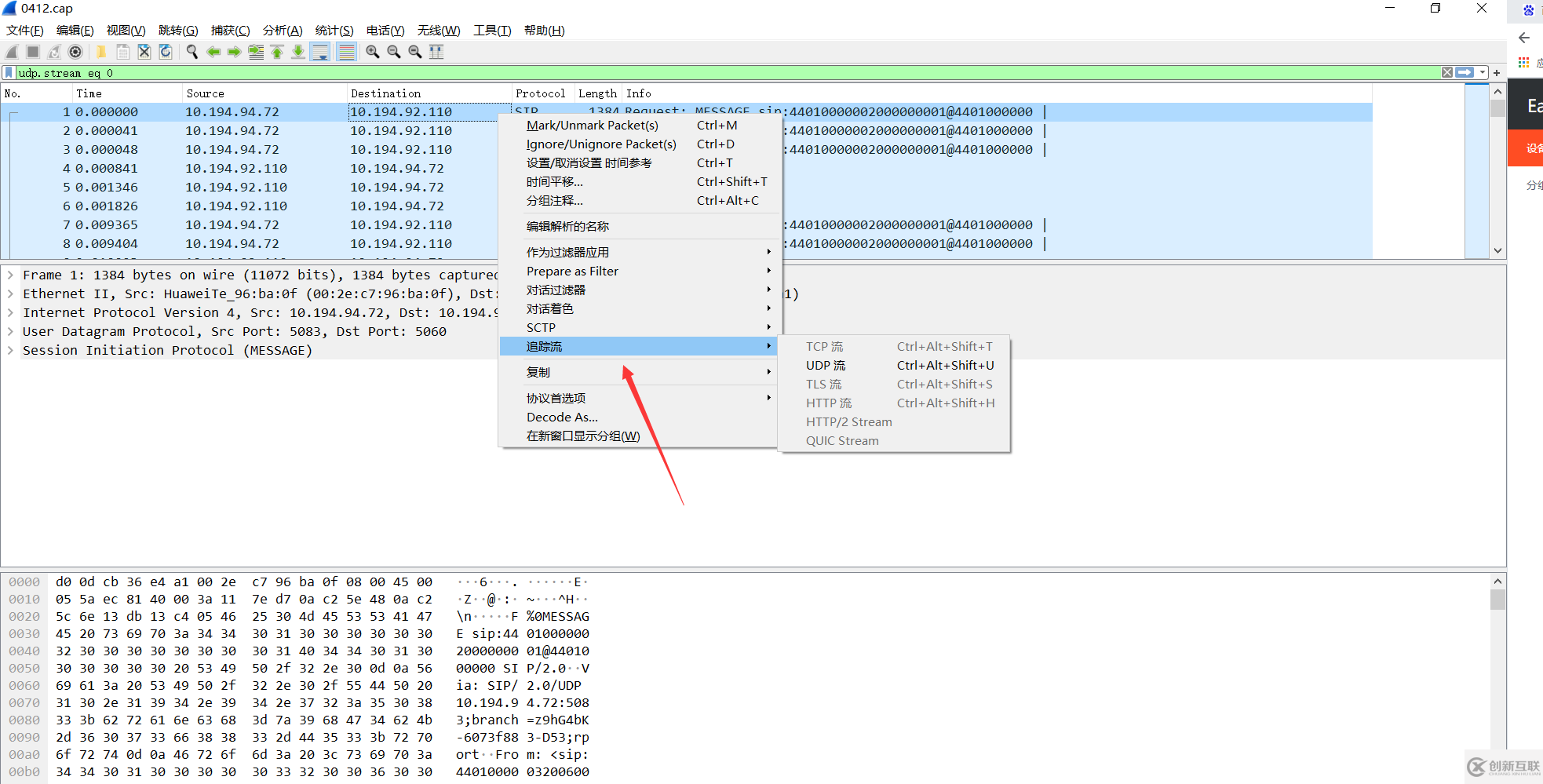Sort by the Source column header
1543x784 pixels.
point(264,93)
